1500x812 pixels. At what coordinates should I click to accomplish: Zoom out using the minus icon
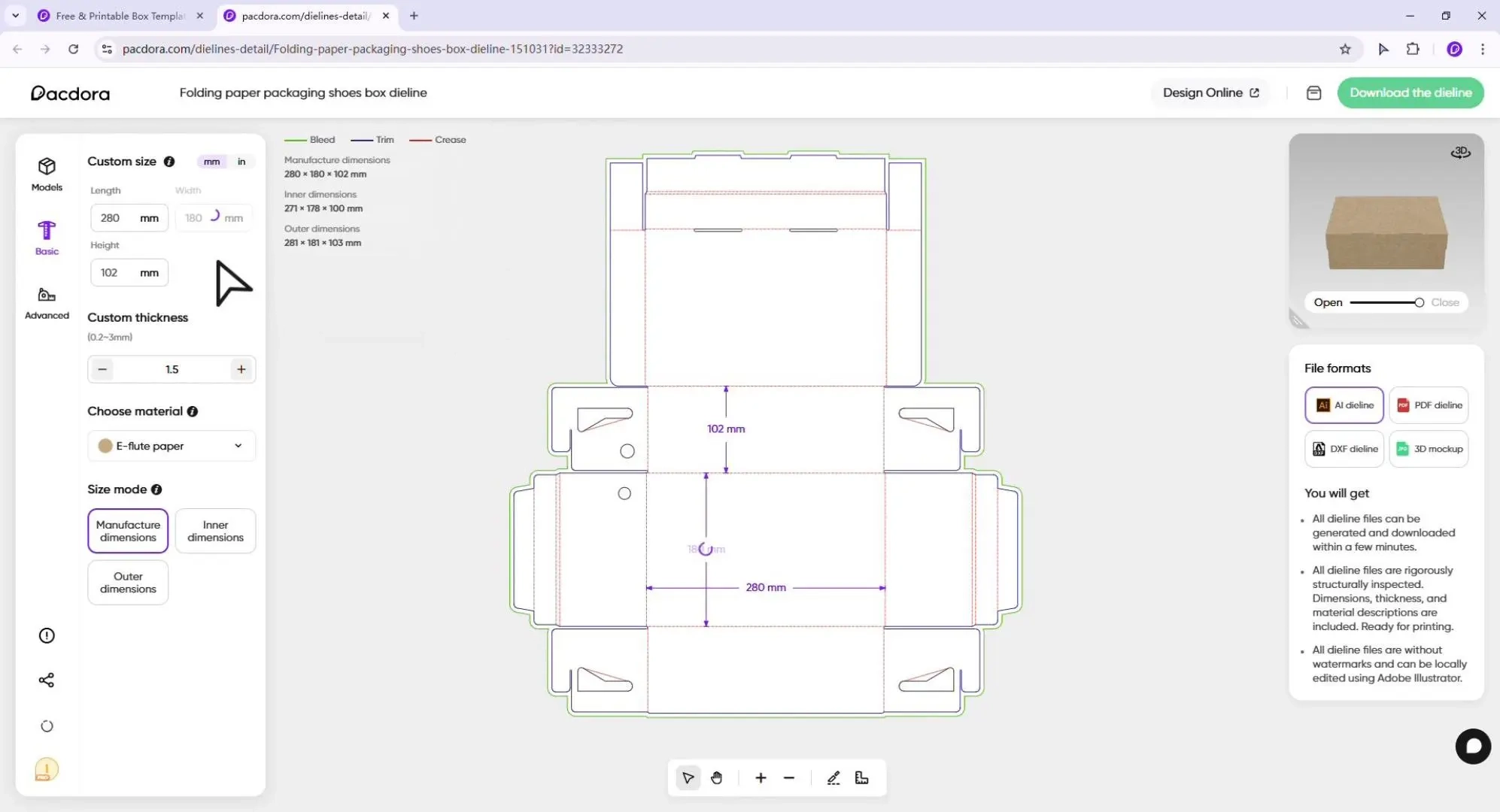(x=788, y=778)
